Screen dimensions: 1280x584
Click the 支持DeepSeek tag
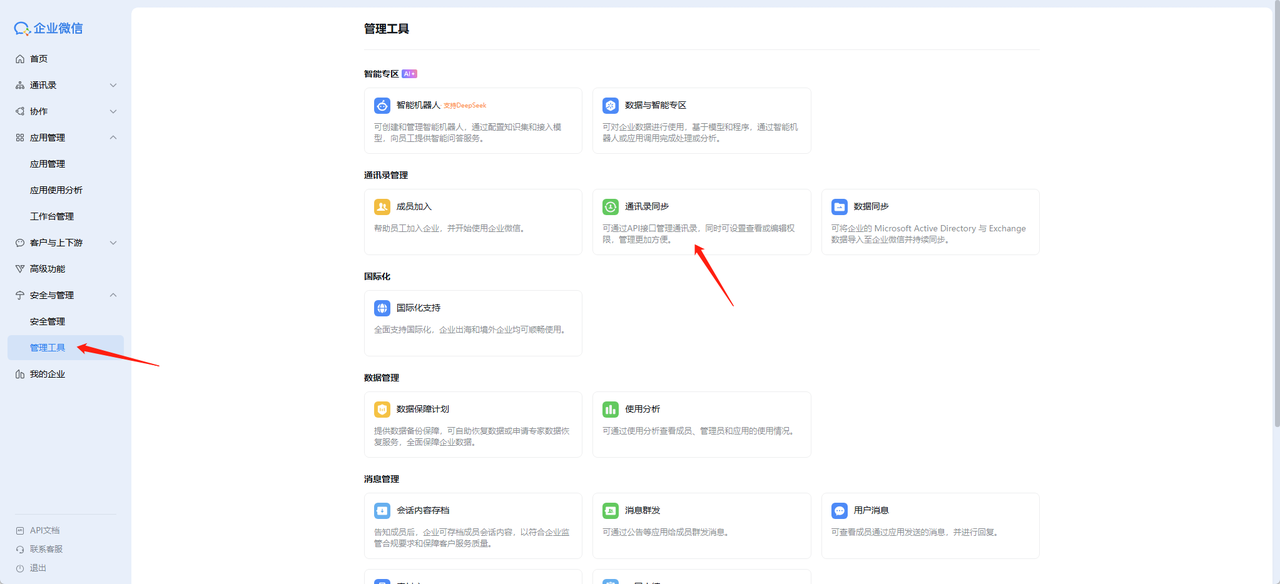(x=464, y=105)
